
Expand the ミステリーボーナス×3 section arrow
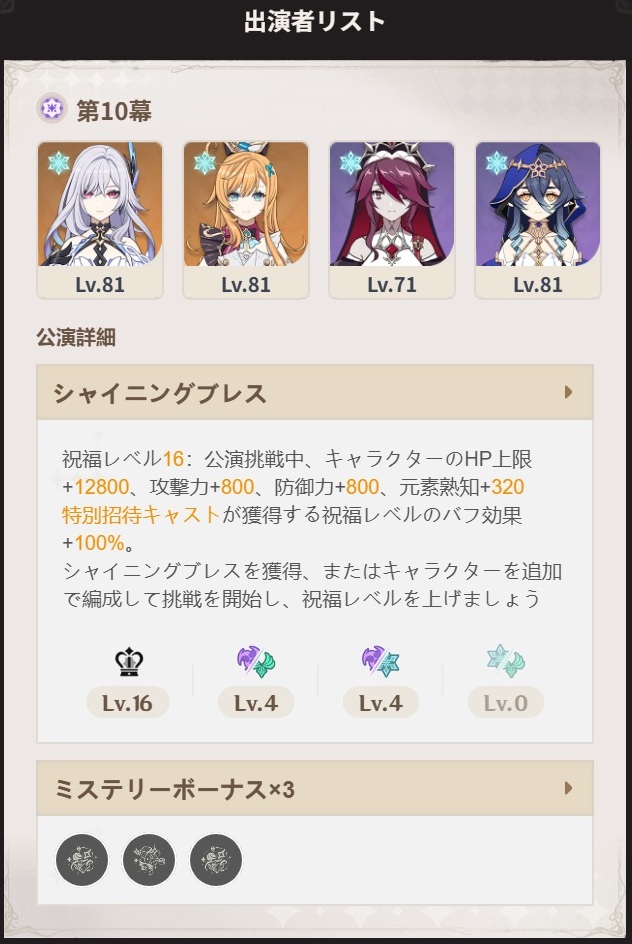coord(568,788)
